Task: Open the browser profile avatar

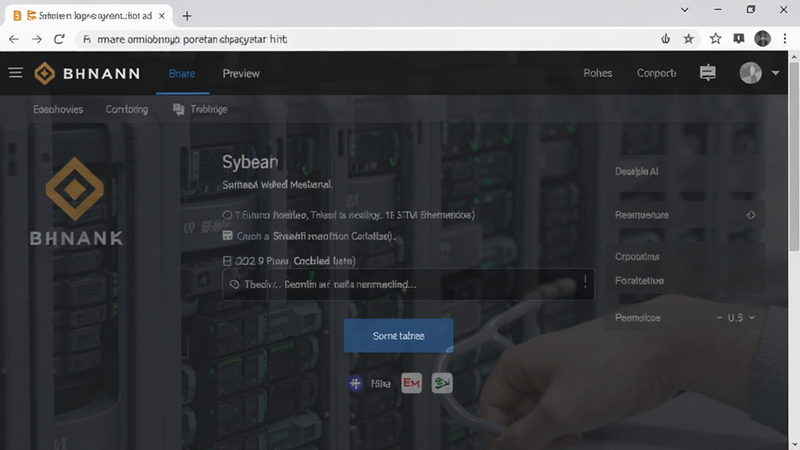Action: (762, 39)
